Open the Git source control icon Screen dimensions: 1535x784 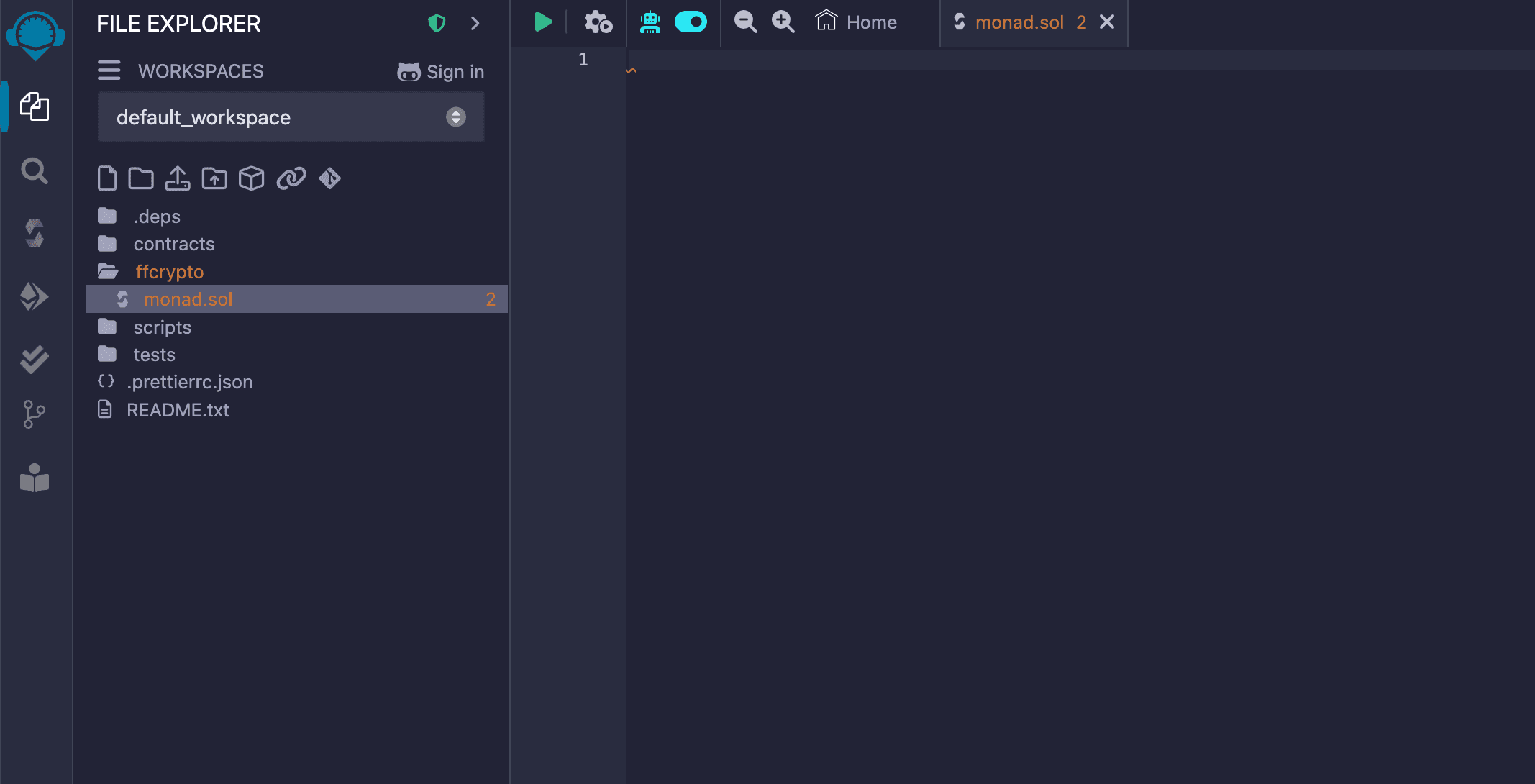click(34, 414)
